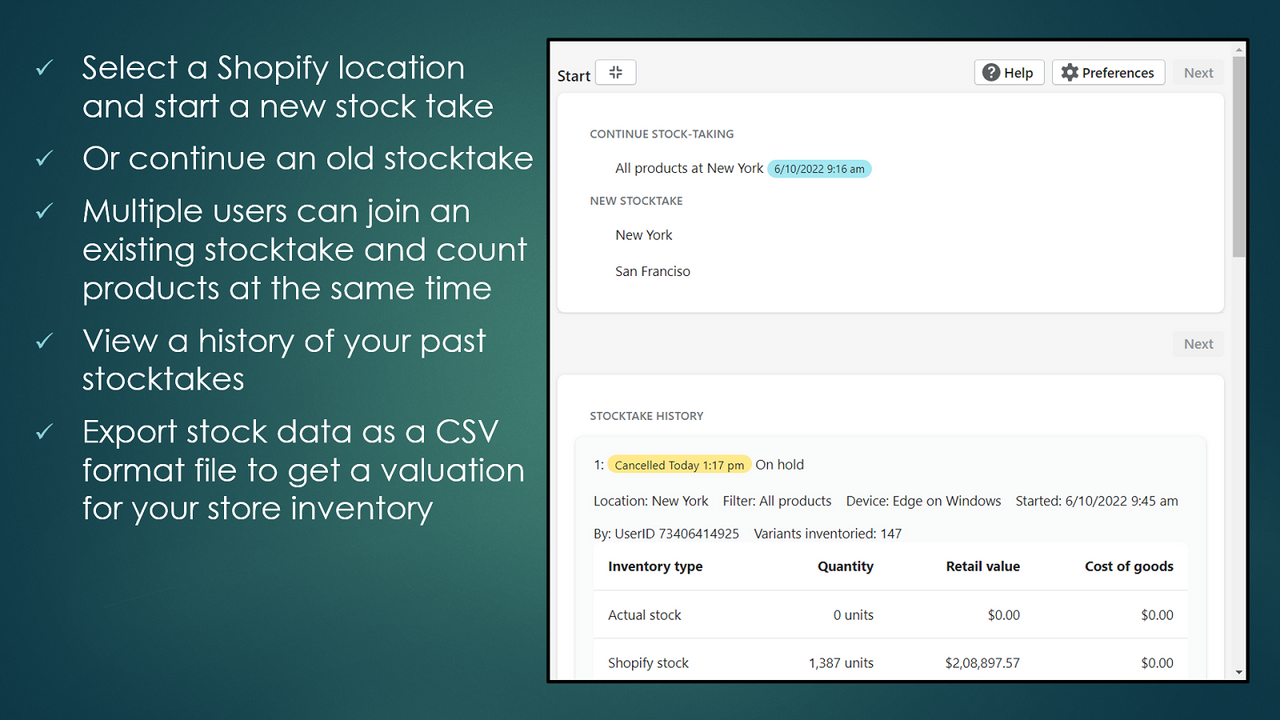The width and height of the screenshot is (1280, 720).
Task: Select the Shopify stock row
Action: coord(648,662)
